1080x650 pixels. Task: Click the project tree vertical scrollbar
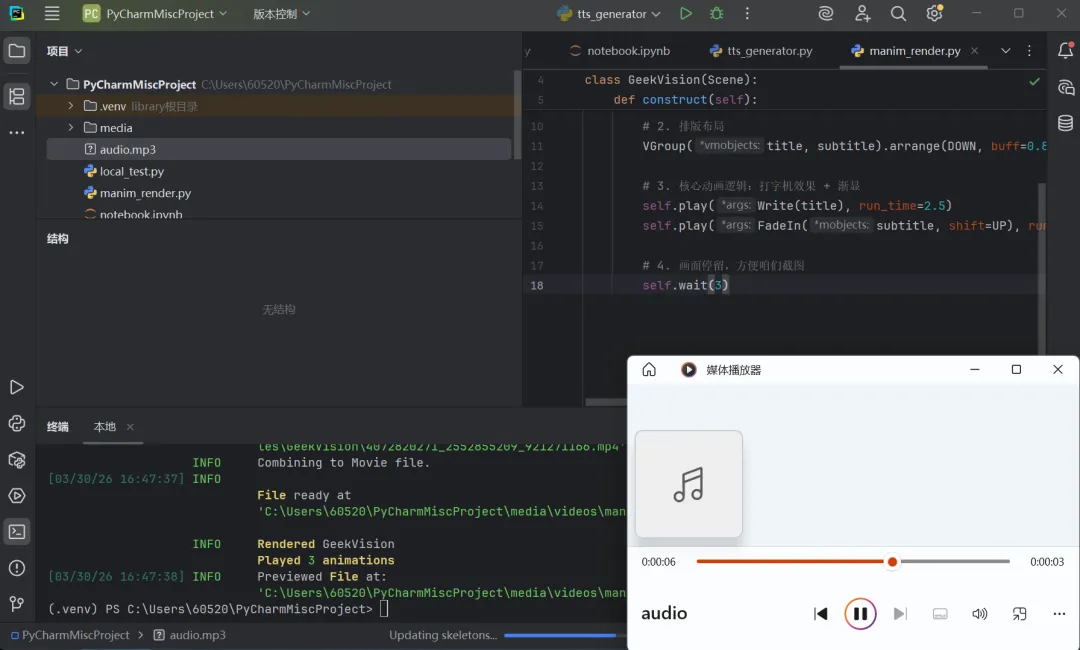[517, 114]
